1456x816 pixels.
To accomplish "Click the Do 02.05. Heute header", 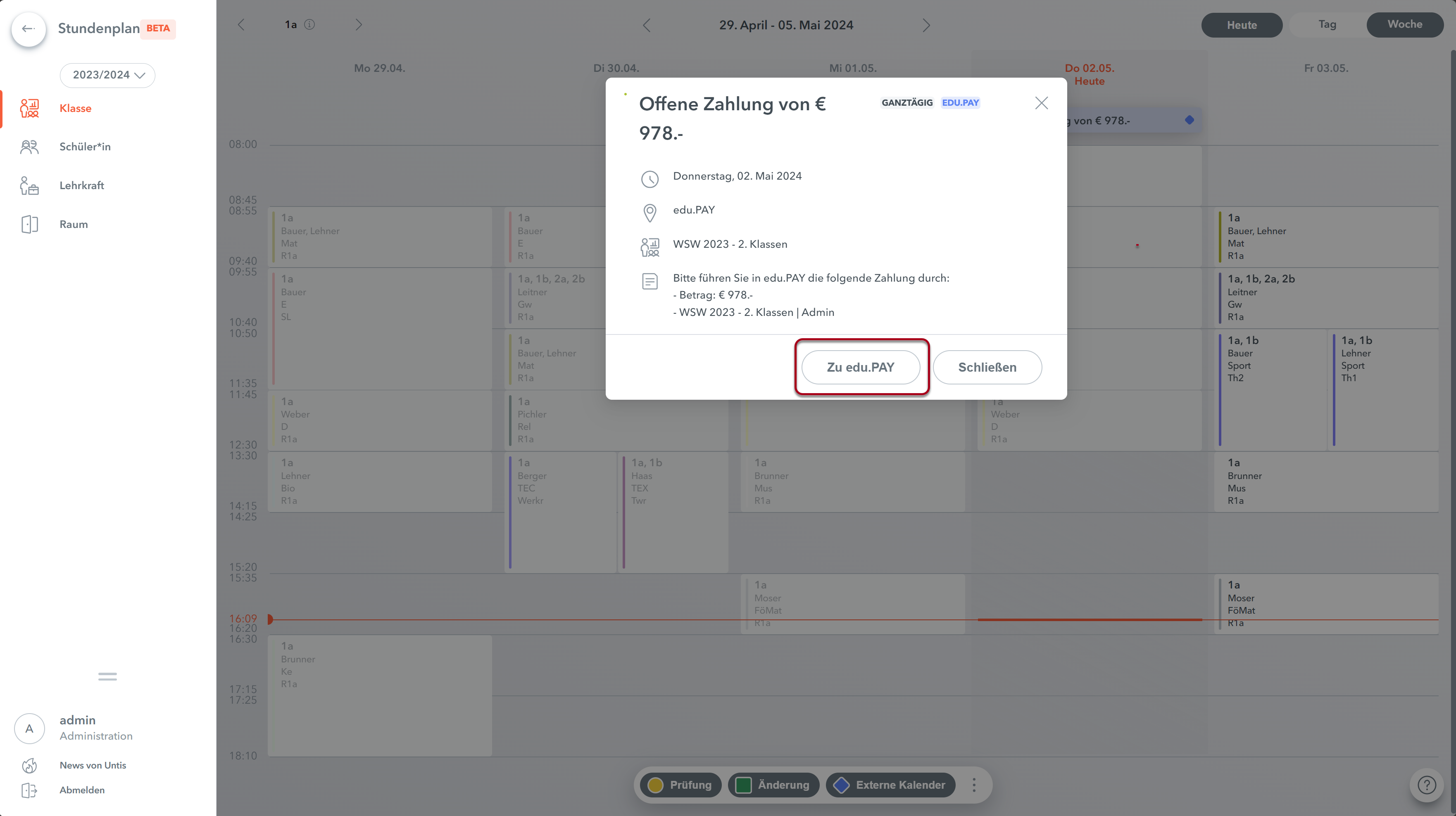I will point(1089,75).
